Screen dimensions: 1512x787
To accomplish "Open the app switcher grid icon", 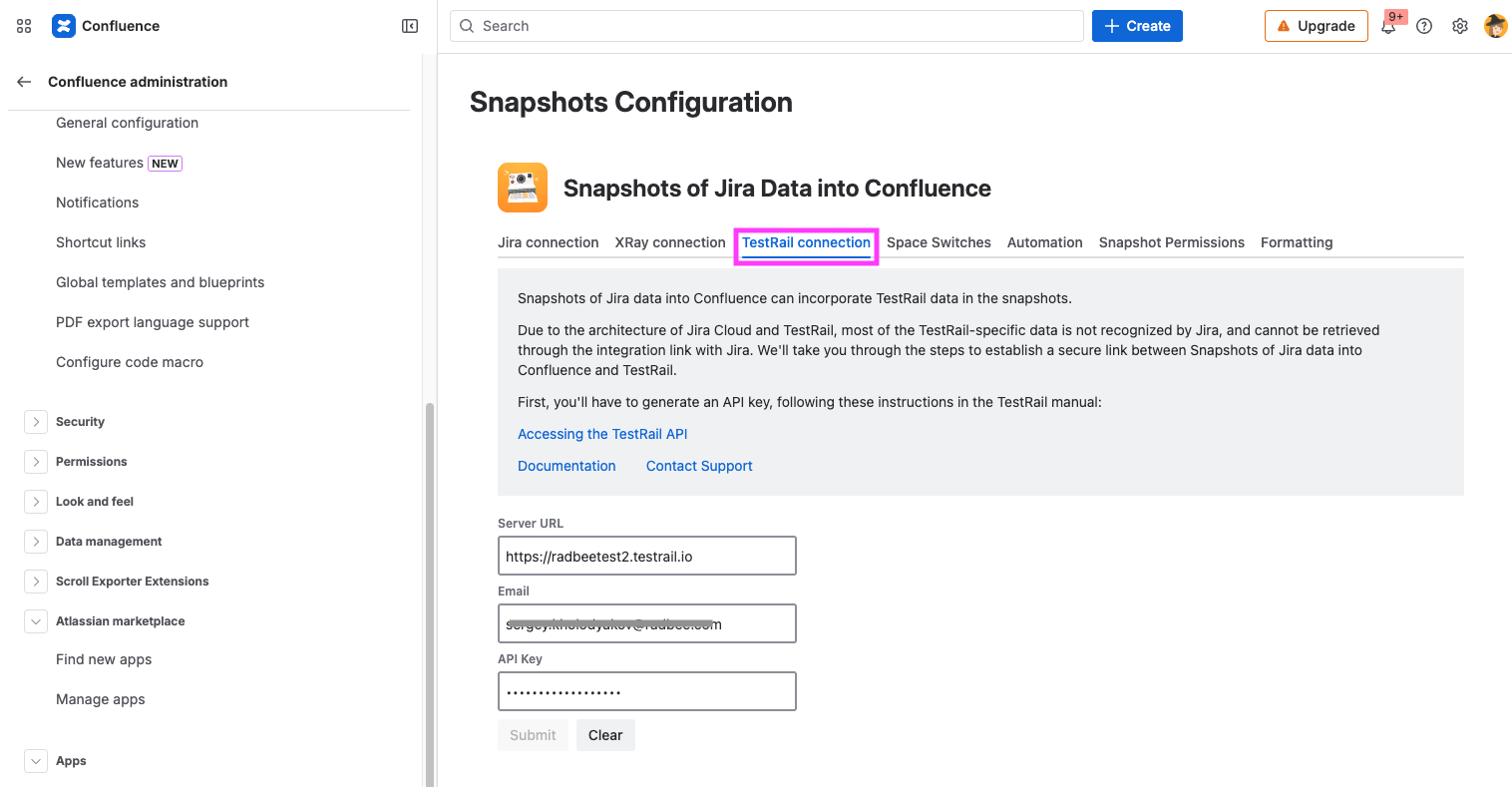I will coord(24,26).
